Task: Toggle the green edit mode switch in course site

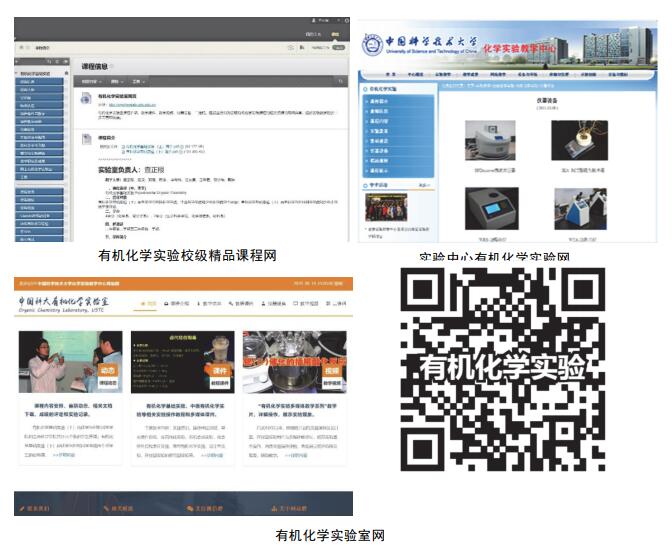Action: (x=338, y=48)
